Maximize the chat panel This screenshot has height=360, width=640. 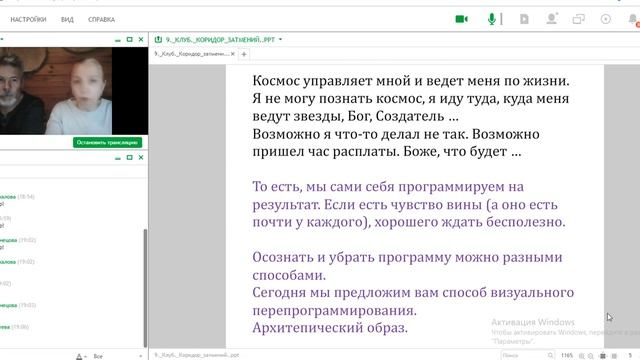click(x=129, y=158)
